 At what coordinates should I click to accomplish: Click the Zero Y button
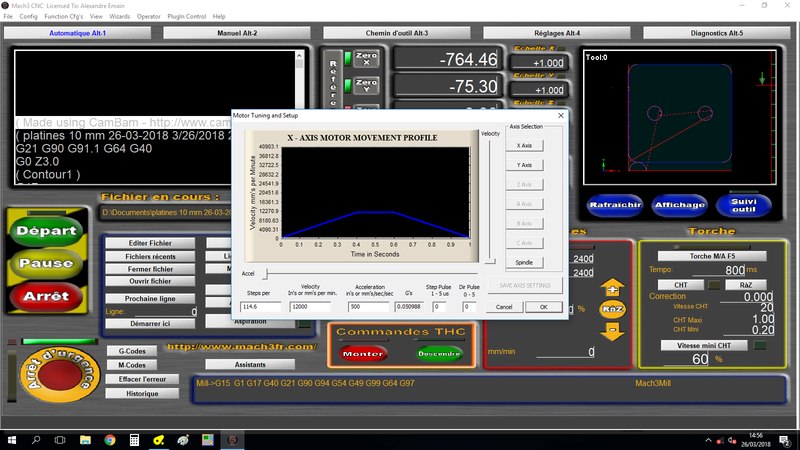point(366,86)
